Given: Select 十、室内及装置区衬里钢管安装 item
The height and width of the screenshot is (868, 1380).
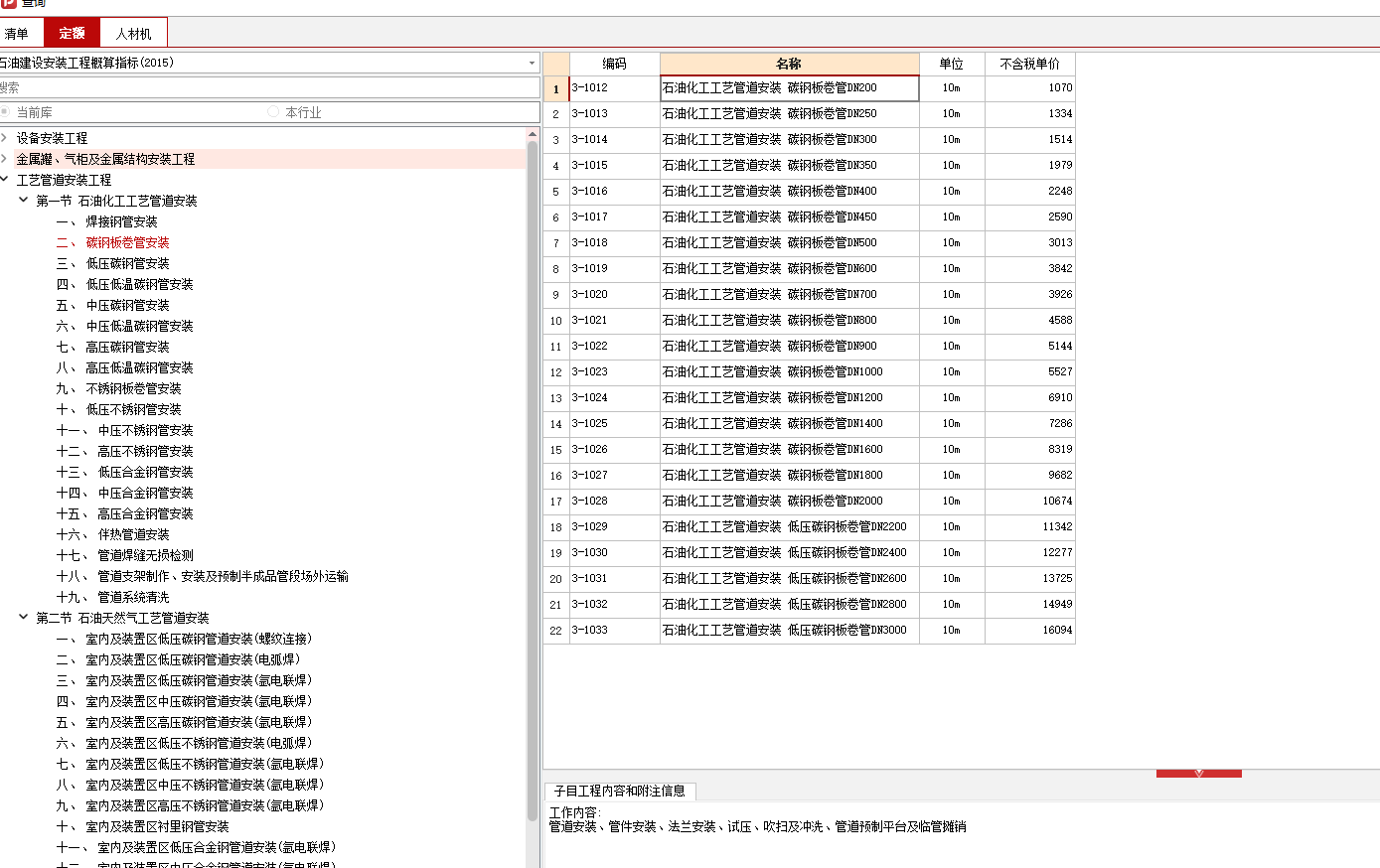Looking at the screenshot, I should [142, 826].
